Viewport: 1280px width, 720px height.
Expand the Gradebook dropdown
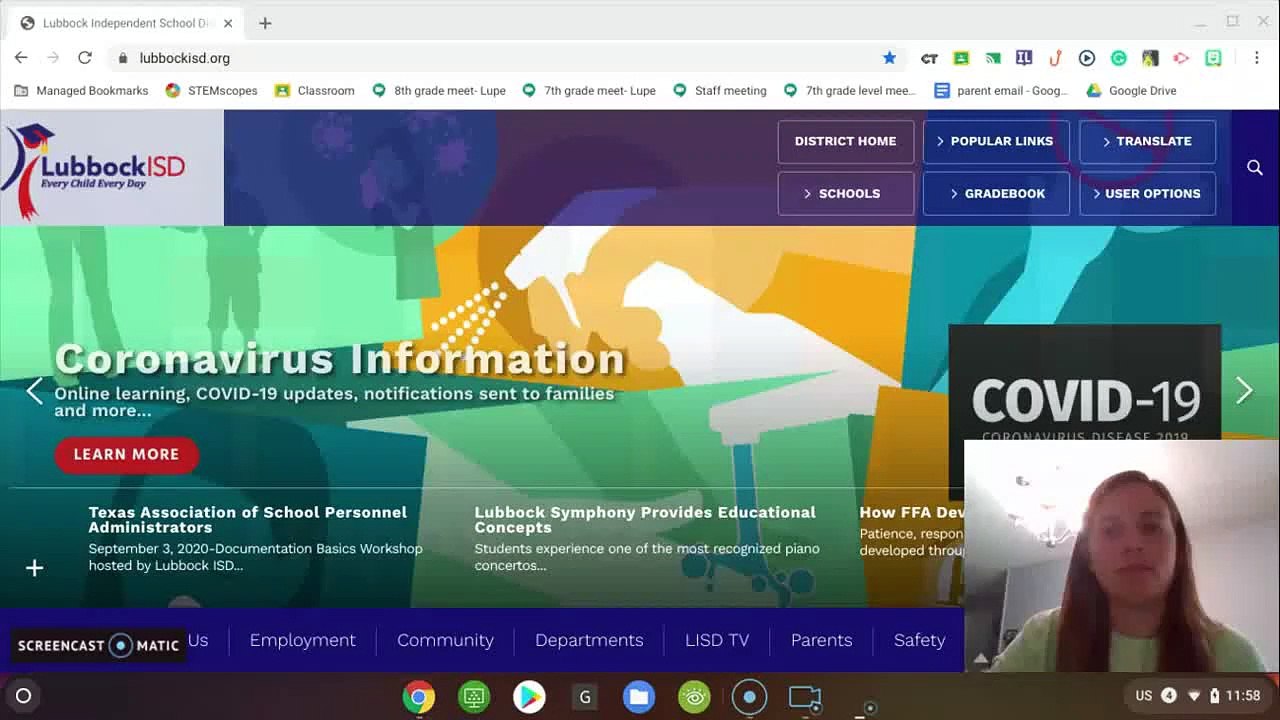(996, 193)
